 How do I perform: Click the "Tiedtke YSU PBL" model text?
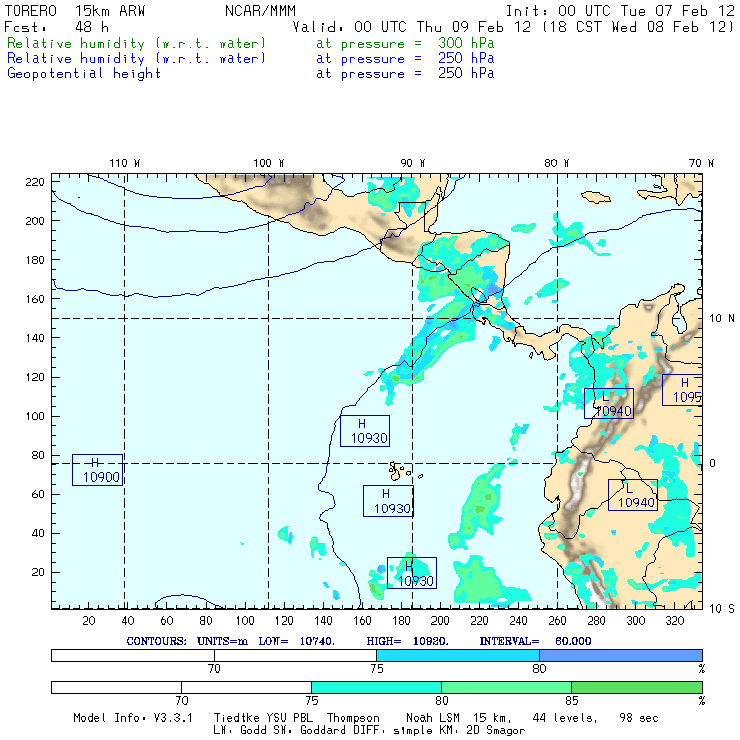tap(263, 718)
